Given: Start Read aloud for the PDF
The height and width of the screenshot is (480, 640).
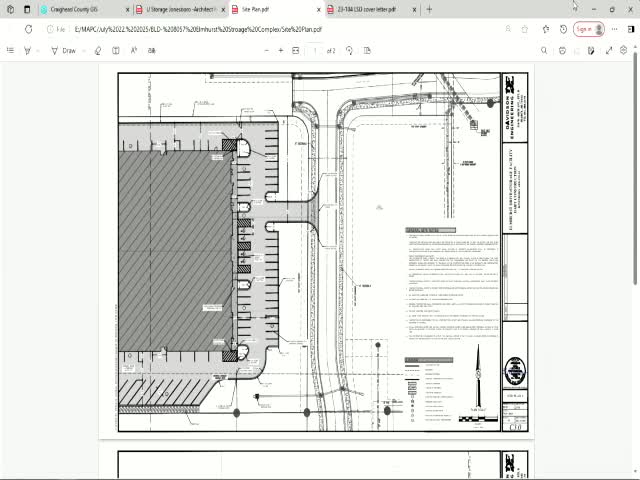Looking at the screenshot, I should (x=134, y=51).
